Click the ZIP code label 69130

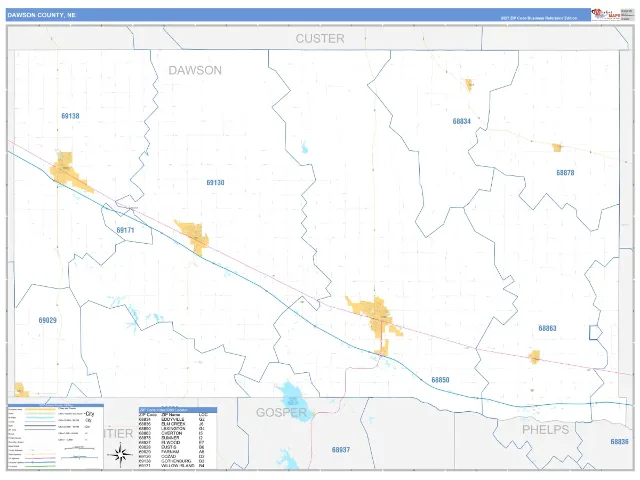(215, 182)
